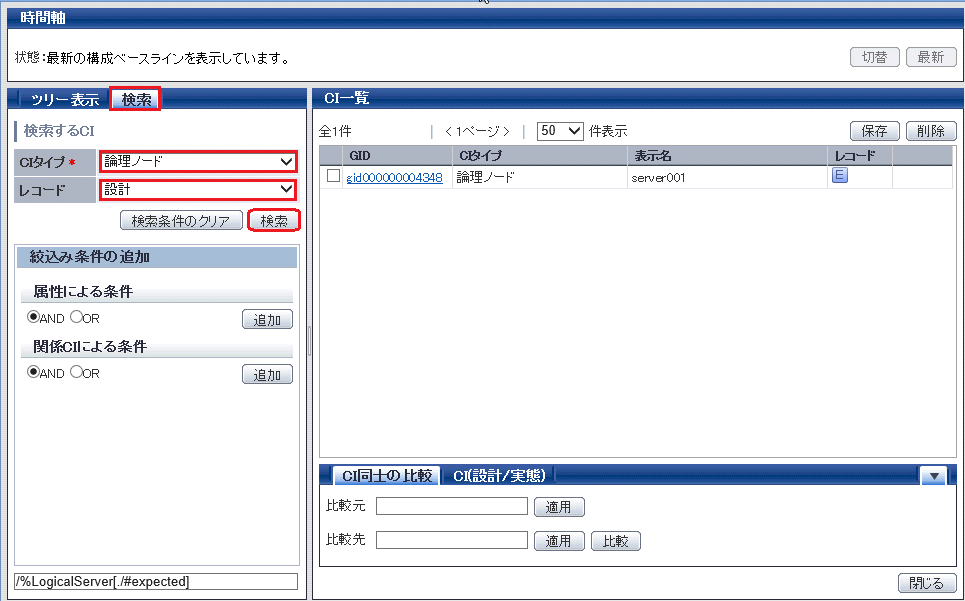The image size is (965, 601).
Task: Click the 全1件 count text
Action: (335, 131)
